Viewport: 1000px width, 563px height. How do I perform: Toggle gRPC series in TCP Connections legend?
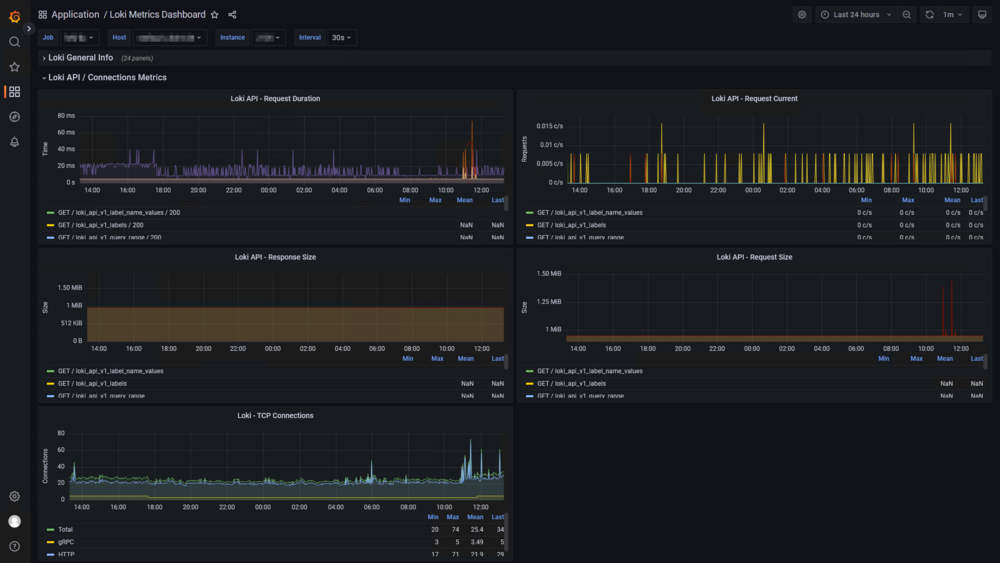coord(66,542)
